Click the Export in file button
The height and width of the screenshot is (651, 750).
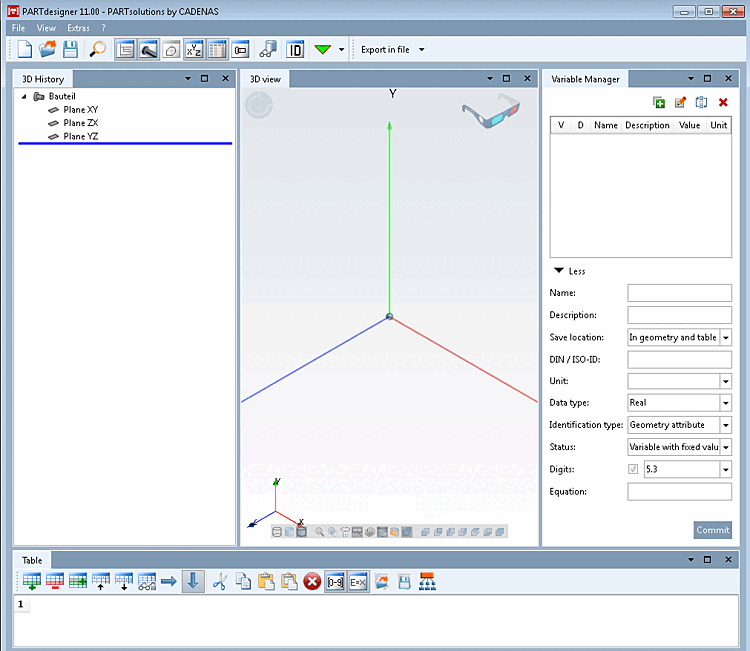pos(385,49)
